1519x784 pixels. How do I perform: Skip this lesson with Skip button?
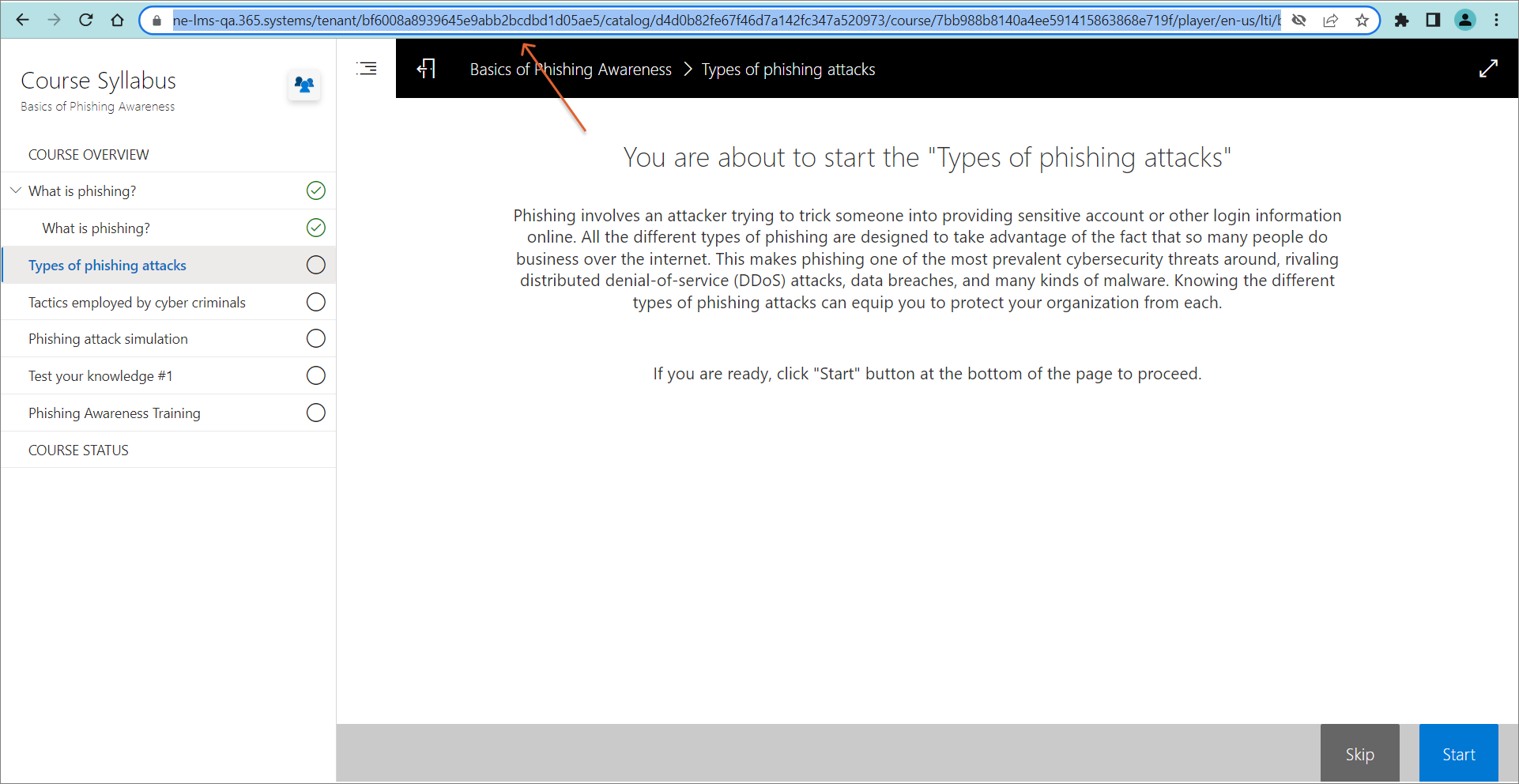coord(1359,754)
